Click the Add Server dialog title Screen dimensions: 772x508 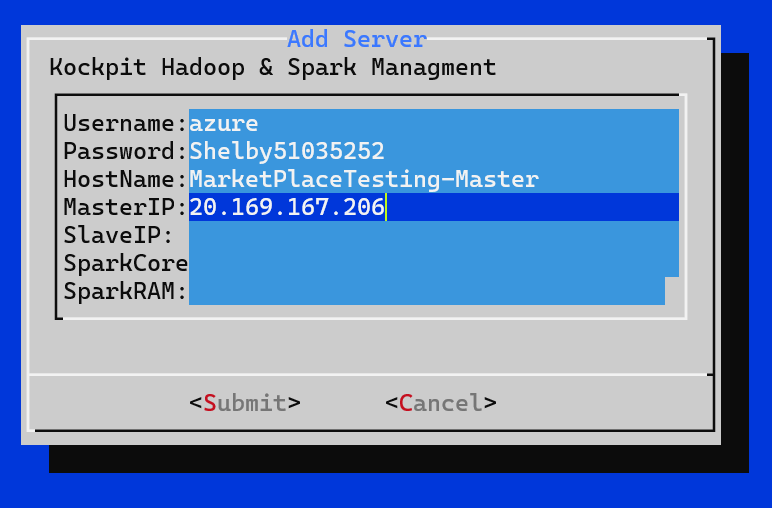[357, 39]
